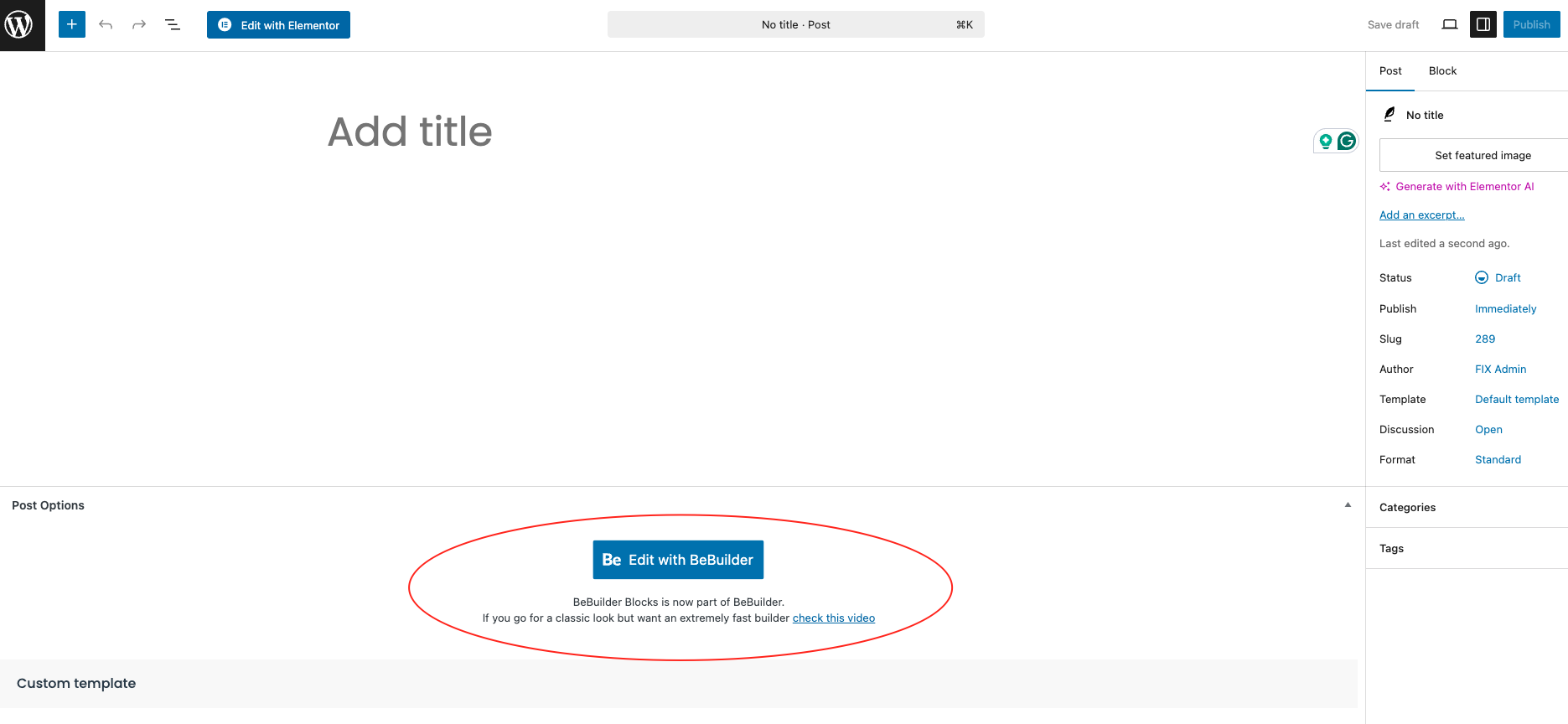Collapse the Post Options panel arrow

(x=1348, y=505)
